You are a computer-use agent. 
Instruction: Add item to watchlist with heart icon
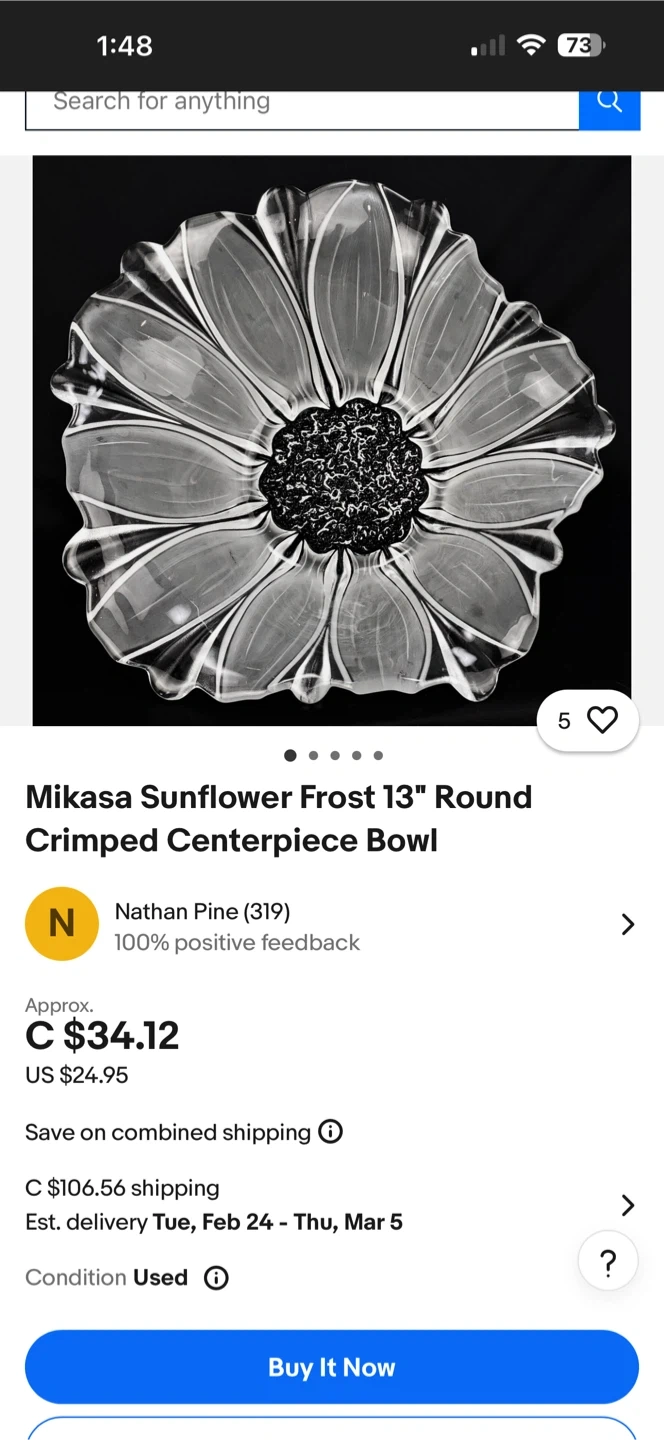pyautogui.click(x=601, y=720)
